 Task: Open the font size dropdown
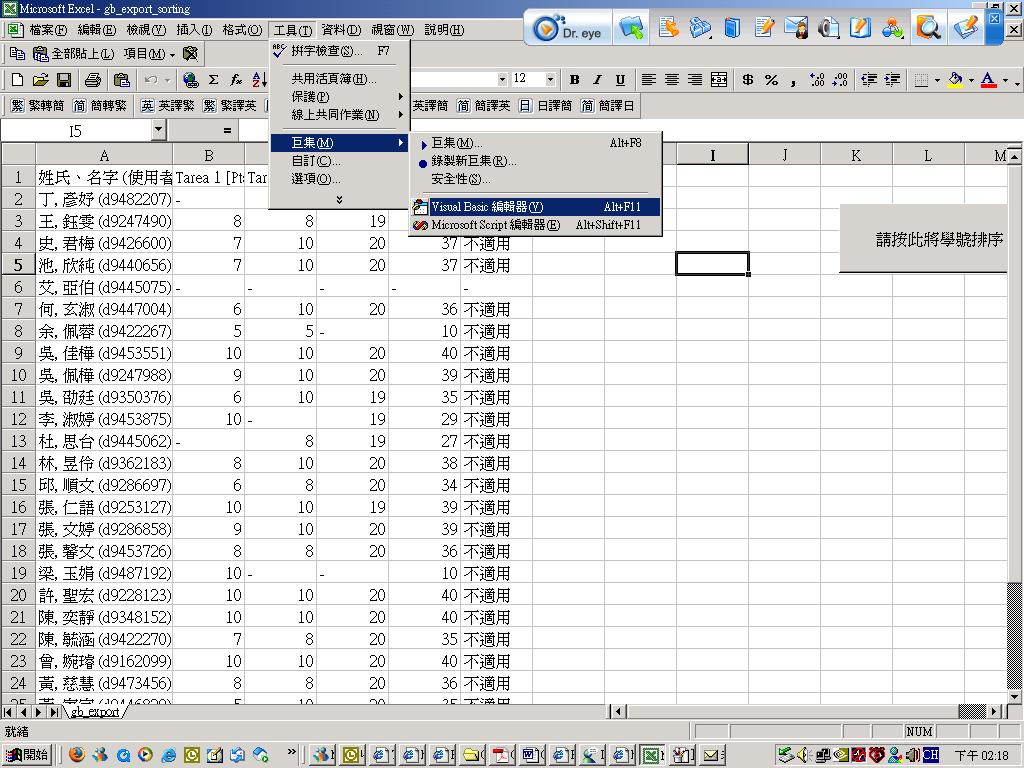(x=549, y=80)
